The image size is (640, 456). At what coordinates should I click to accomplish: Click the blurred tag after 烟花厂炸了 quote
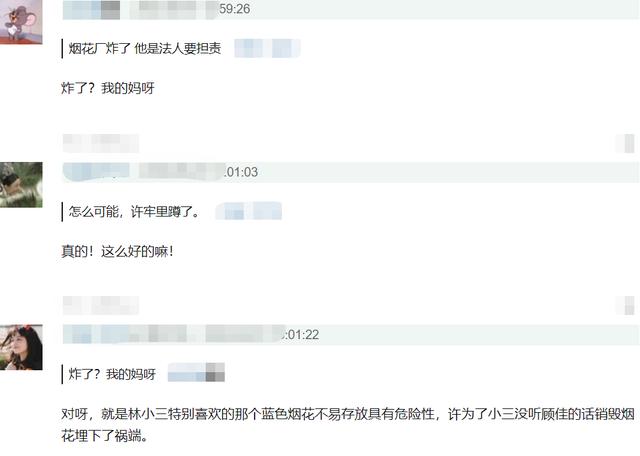[x=267, y=48]
